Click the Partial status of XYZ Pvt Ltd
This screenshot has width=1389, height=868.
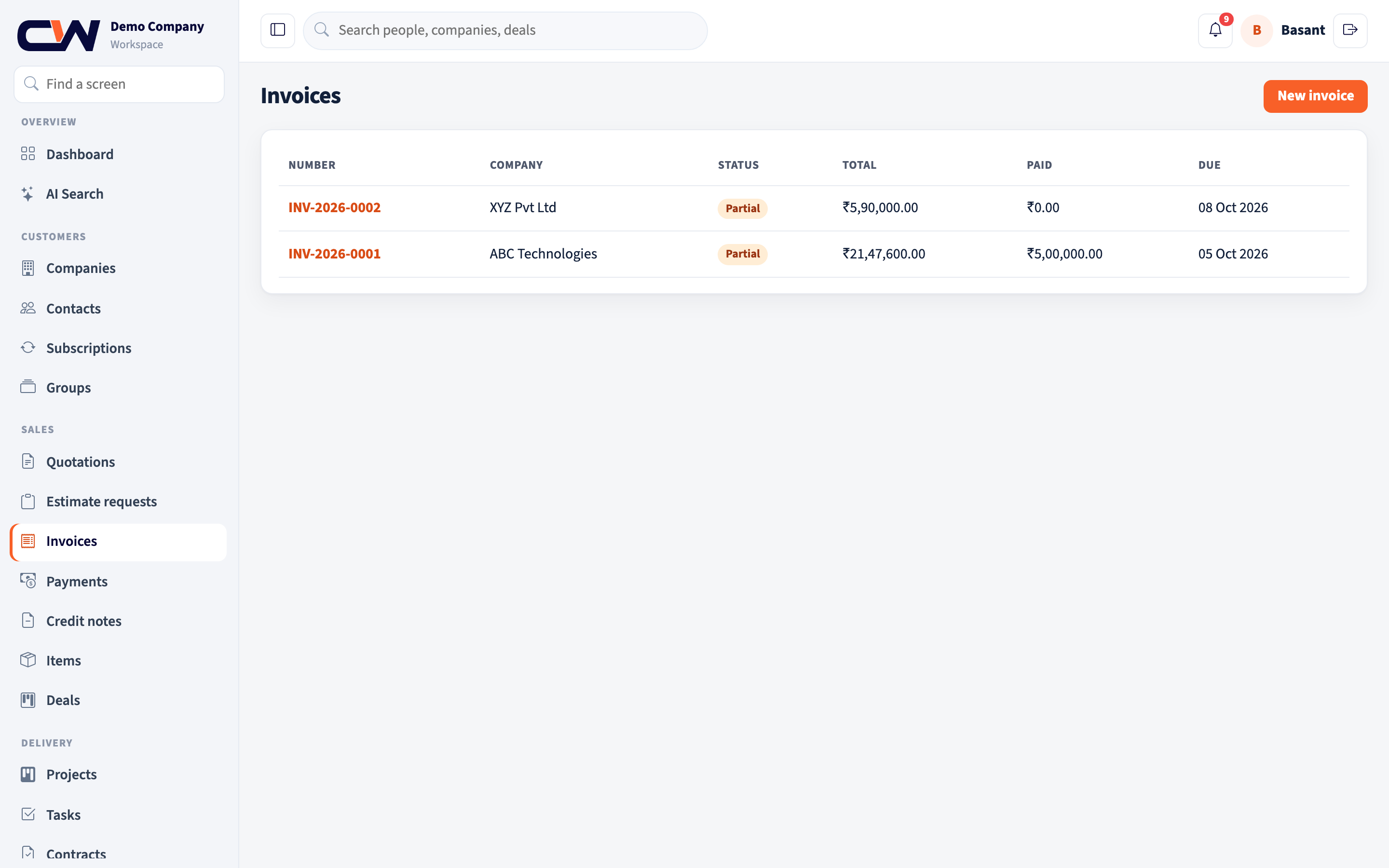(x=742, y=208)
